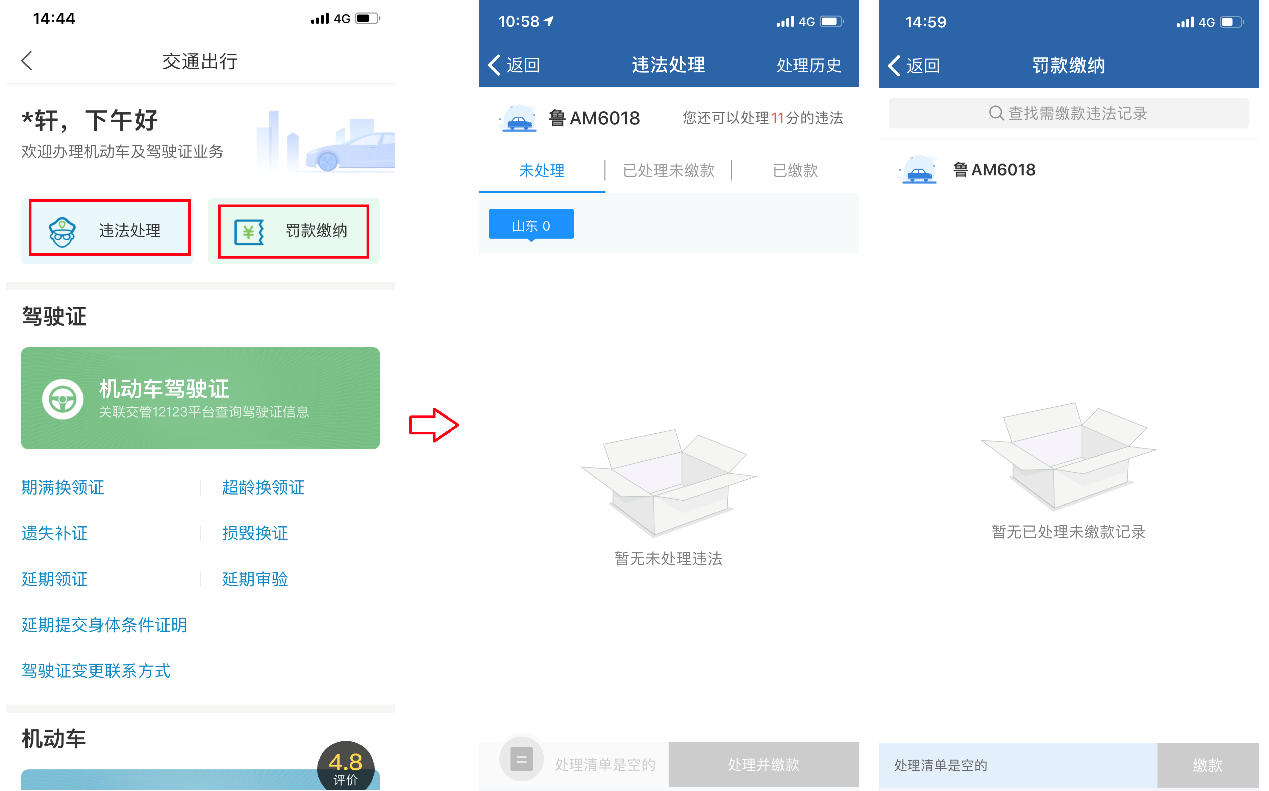
Task: Expand the 山东 0 province filter
Action: (531, 225)
